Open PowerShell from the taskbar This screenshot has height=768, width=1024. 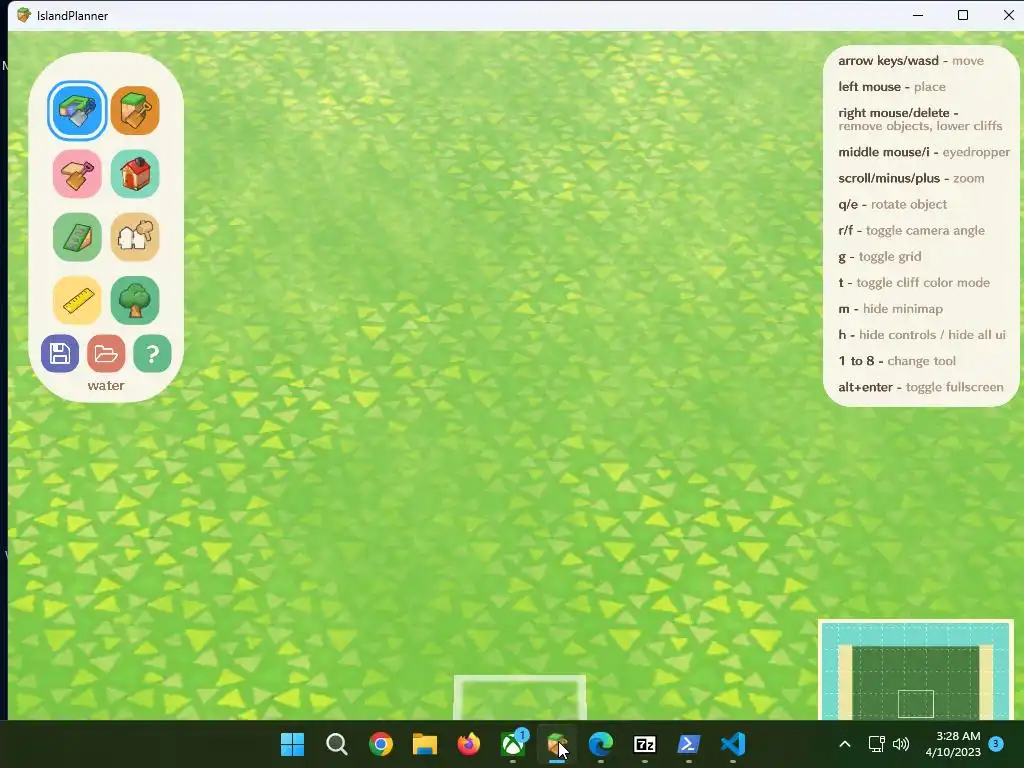[689, 744]
